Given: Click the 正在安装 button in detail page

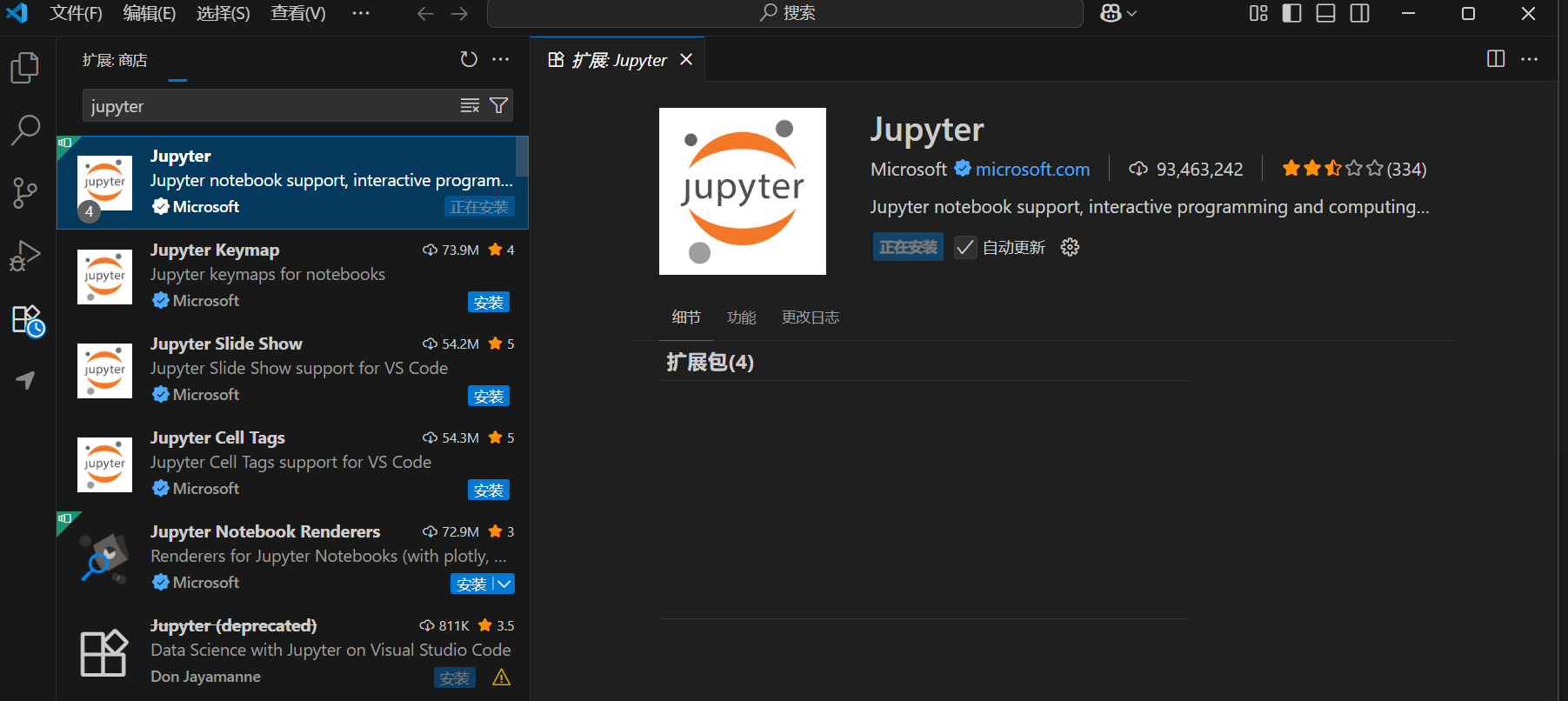Looking at the screenshot, I should tap(908, 247).
